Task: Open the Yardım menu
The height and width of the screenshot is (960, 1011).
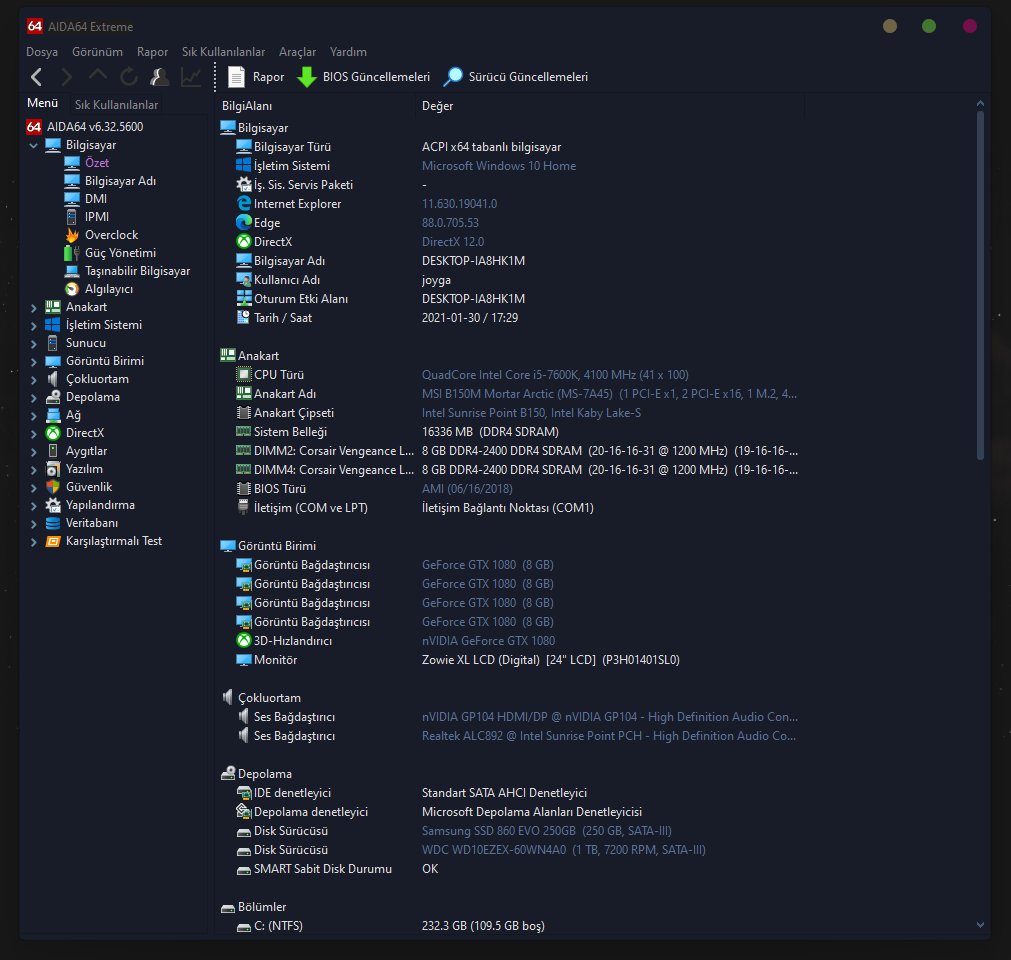Action: coord(348,52)
